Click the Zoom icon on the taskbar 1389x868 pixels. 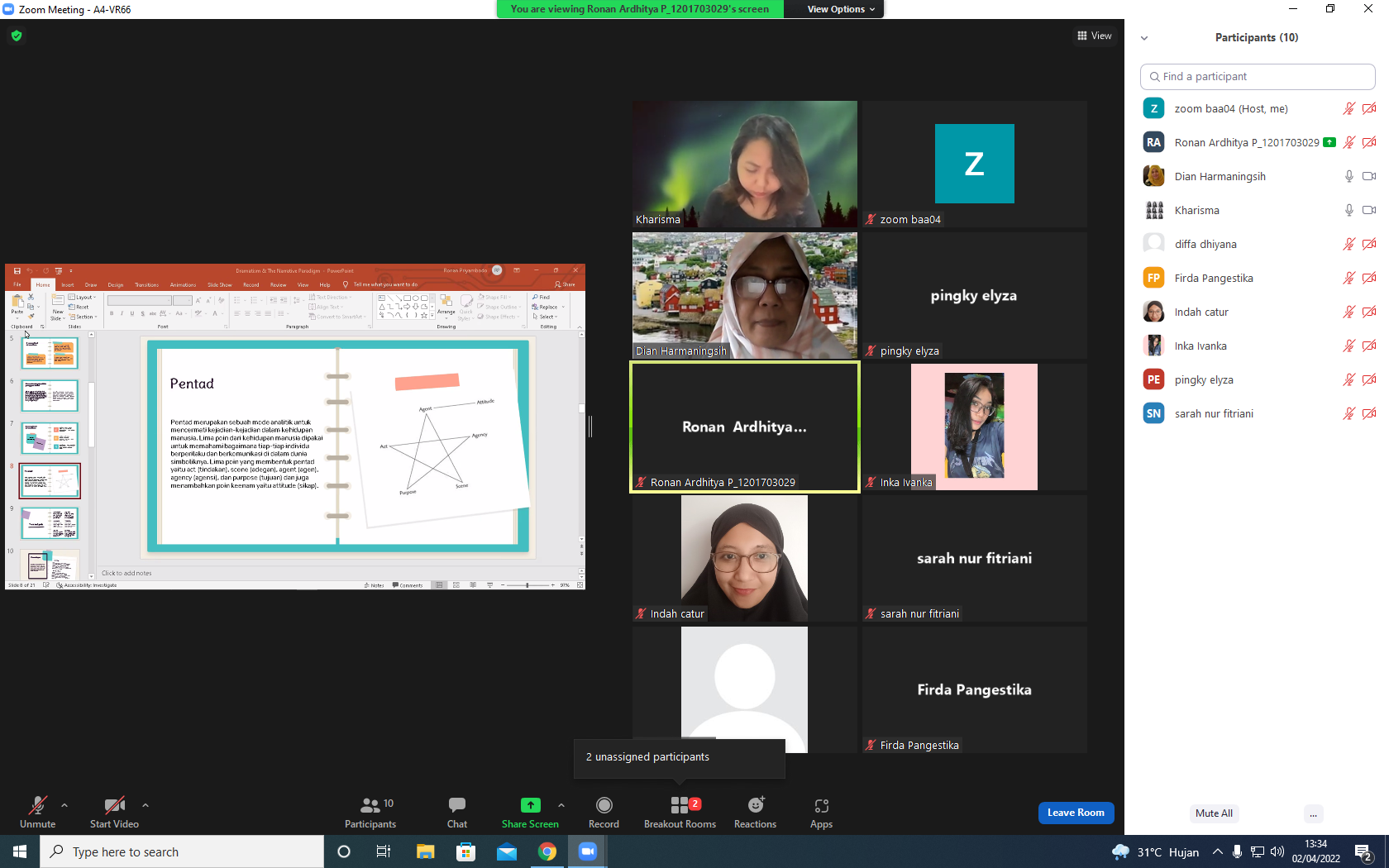click(587, 851)
